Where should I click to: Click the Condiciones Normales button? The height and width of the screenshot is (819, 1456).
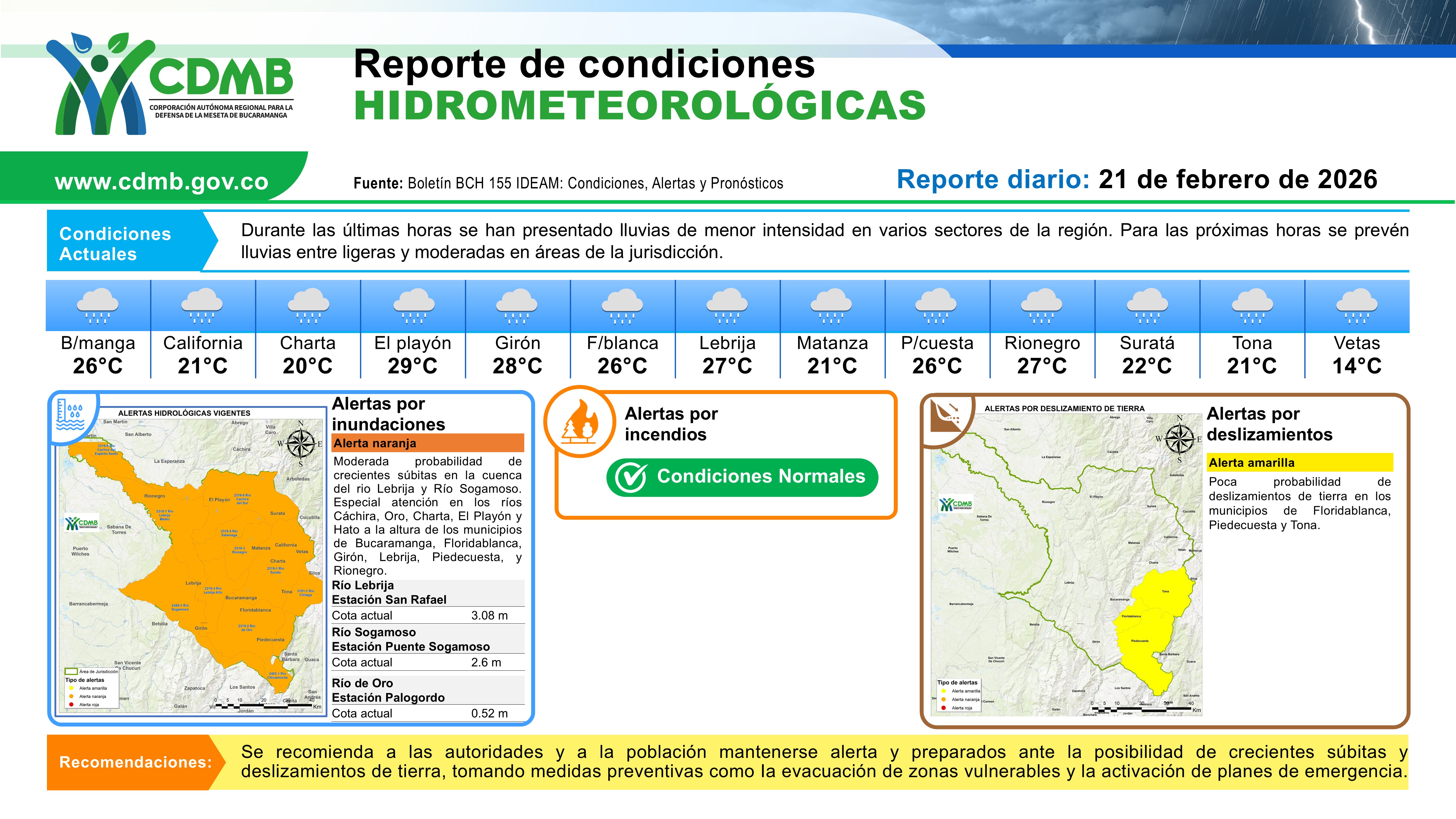click(742, 477)
